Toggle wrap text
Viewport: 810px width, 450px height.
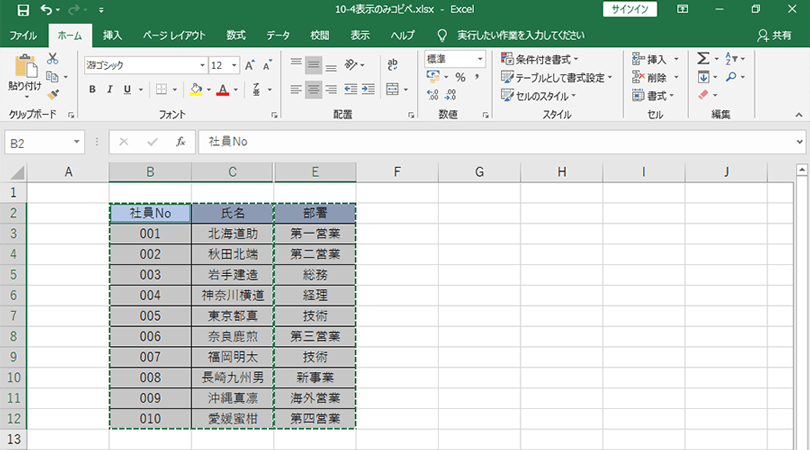point(393,65)
